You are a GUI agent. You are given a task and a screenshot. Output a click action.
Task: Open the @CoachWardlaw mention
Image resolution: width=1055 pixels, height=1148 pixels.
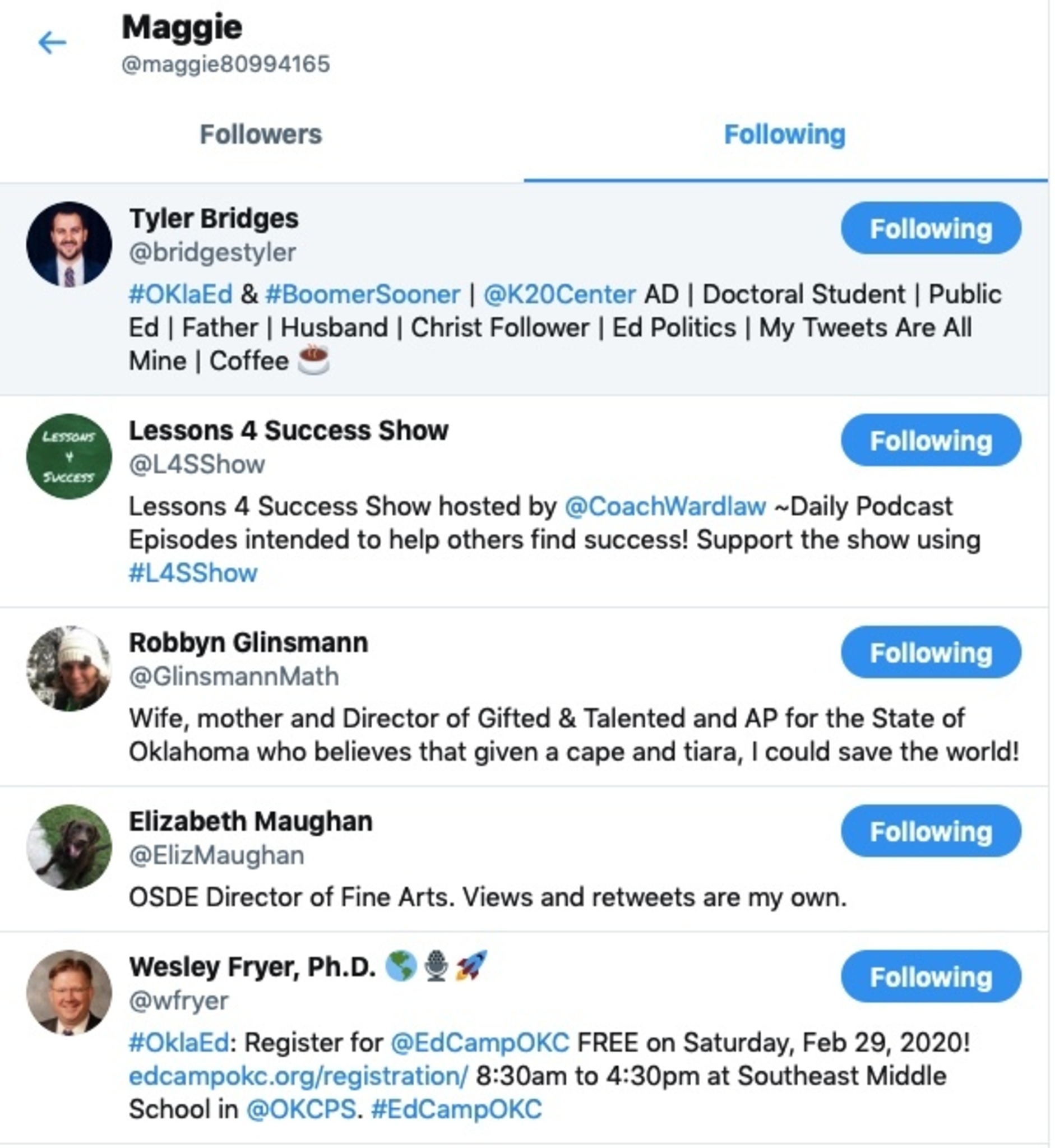tap(665, 506)
